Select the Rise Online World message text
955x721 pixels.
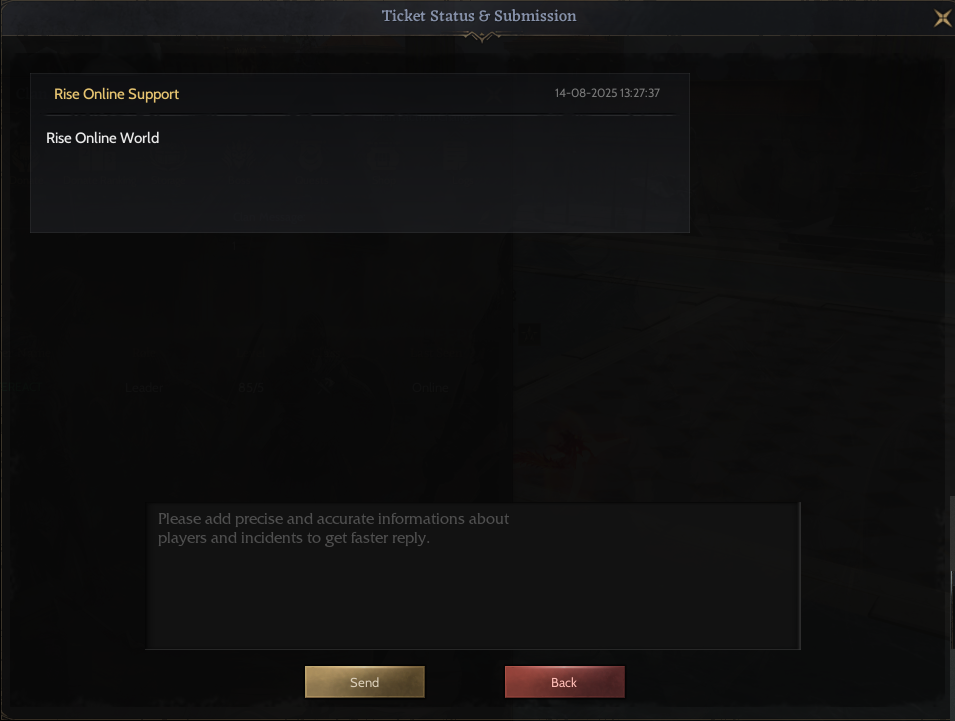tap(102, 138)
